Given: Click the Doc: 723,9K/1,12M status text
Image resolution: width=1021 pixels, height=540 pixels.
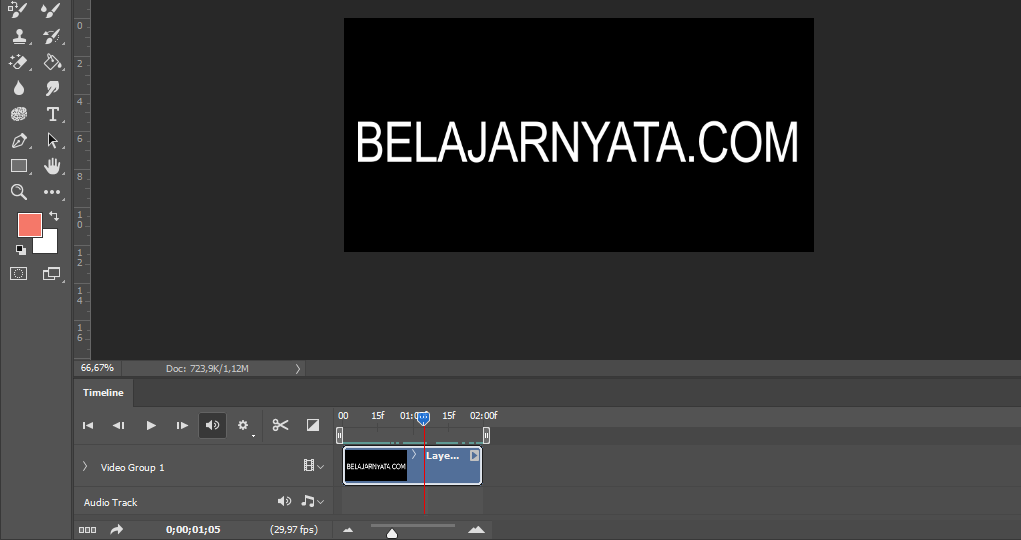Looking at the screenshot, I should [x=207, y=369].
